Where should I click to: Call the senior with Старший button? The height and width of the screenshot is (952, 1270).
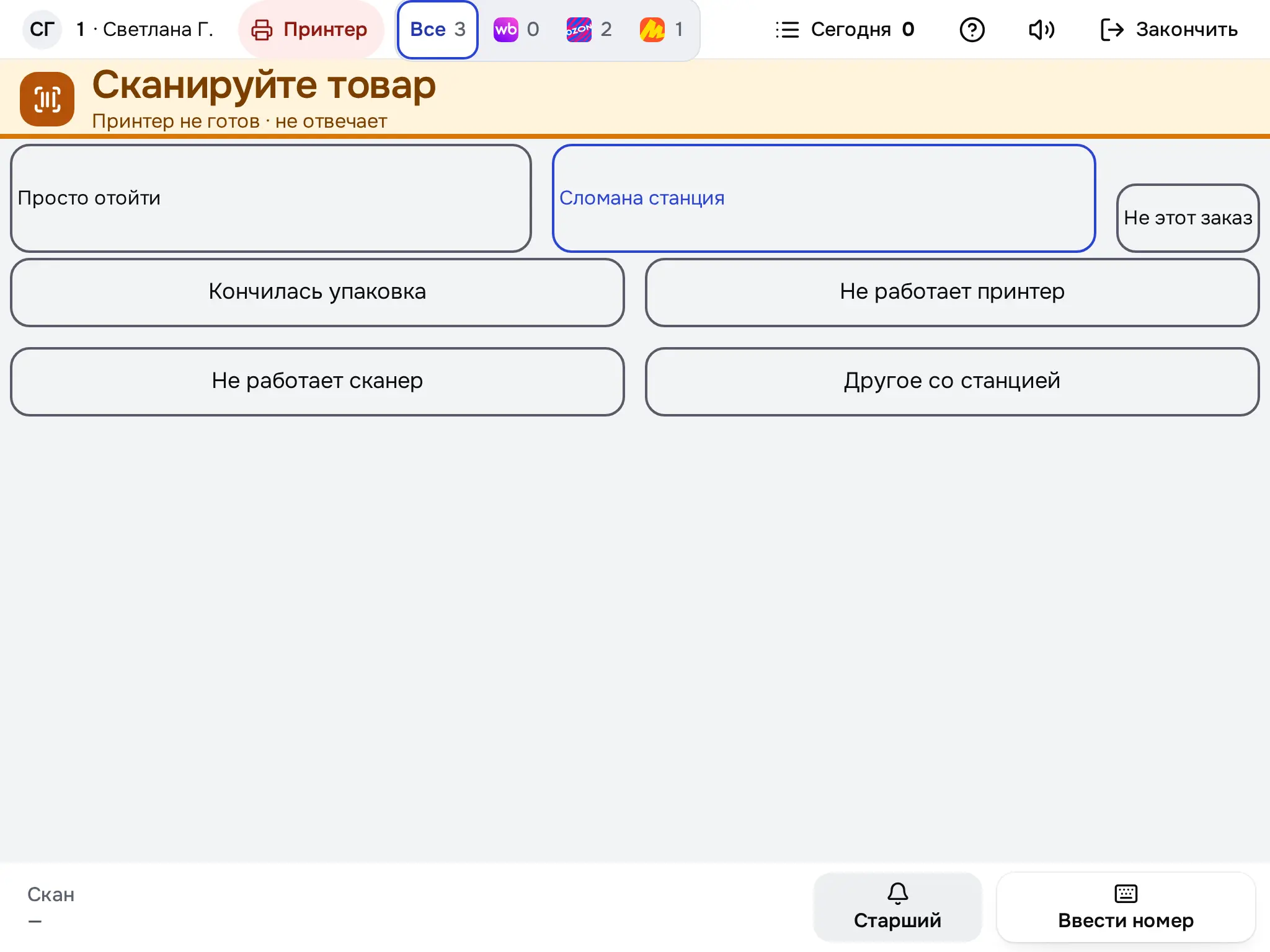click(897, 907)
